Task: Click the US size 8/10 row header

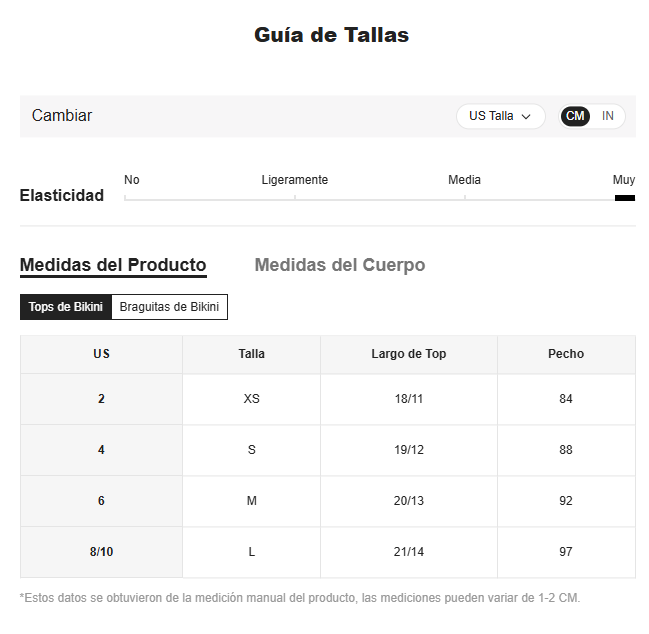Action: [x=101, y=552]
